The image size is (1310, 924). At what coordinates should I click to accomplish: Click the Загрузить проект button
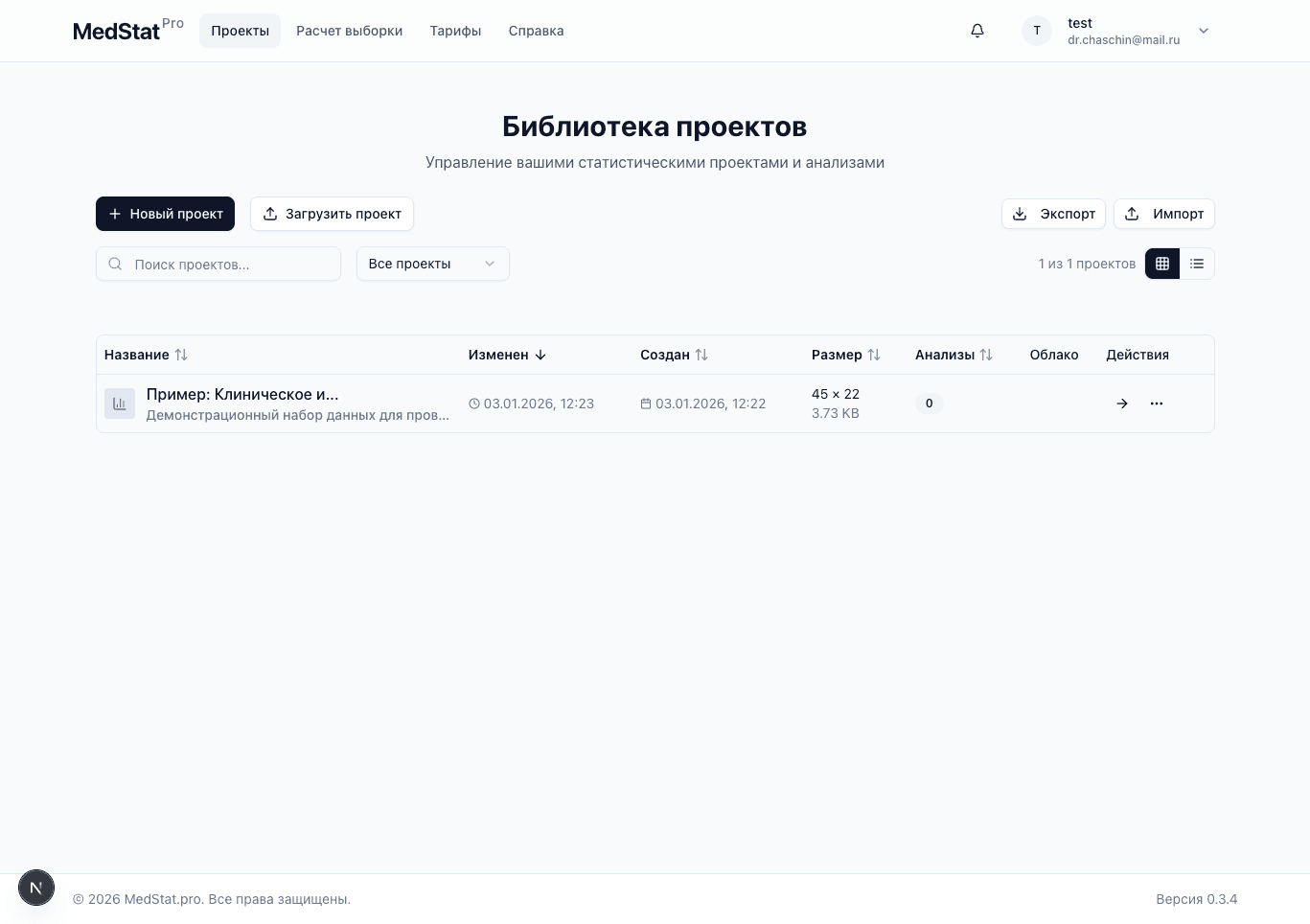coord(332,214)
